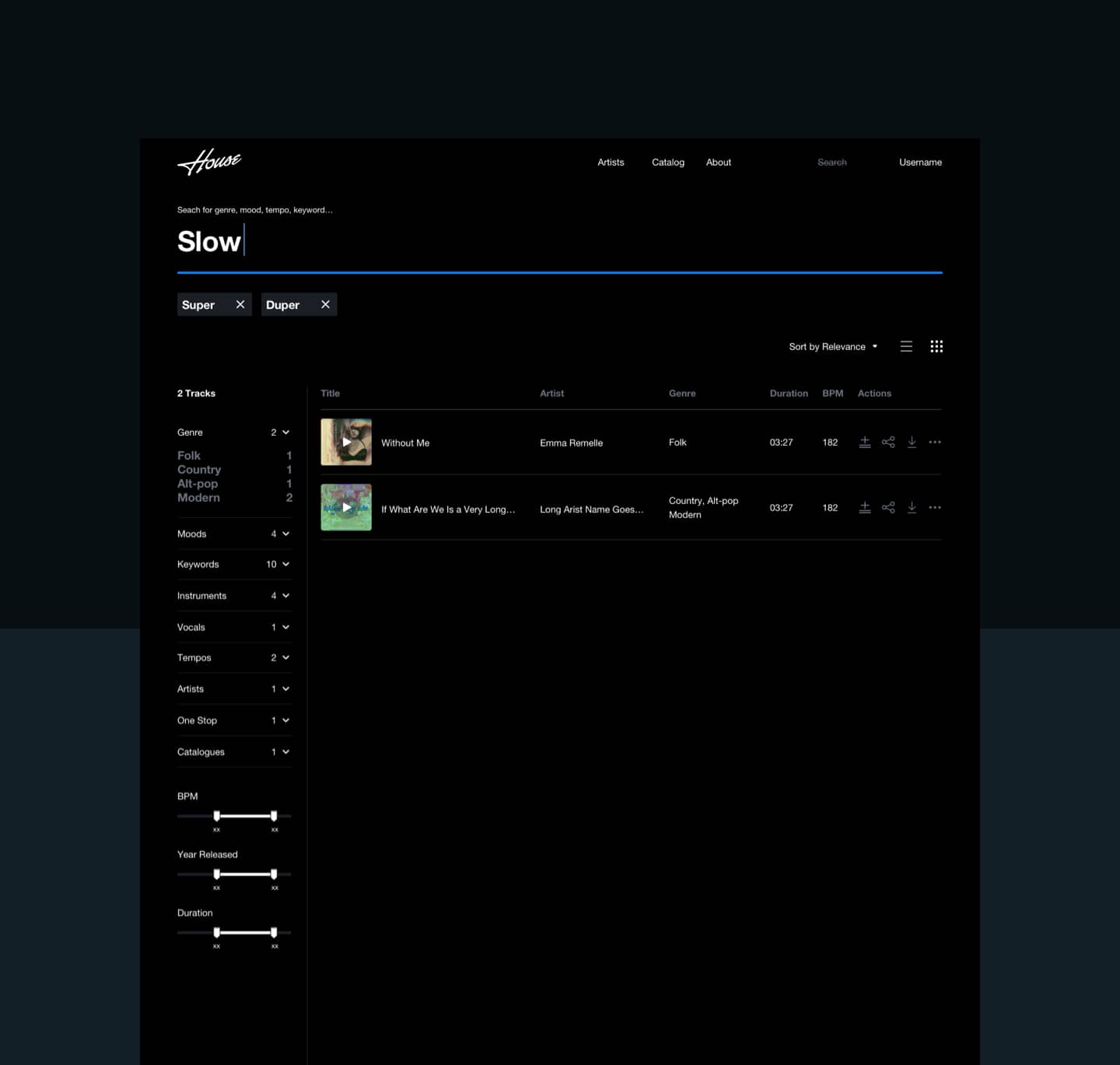Remove the Duper filter tag
This screenshot has width=1120, height=1065.
tap(325, 304)
